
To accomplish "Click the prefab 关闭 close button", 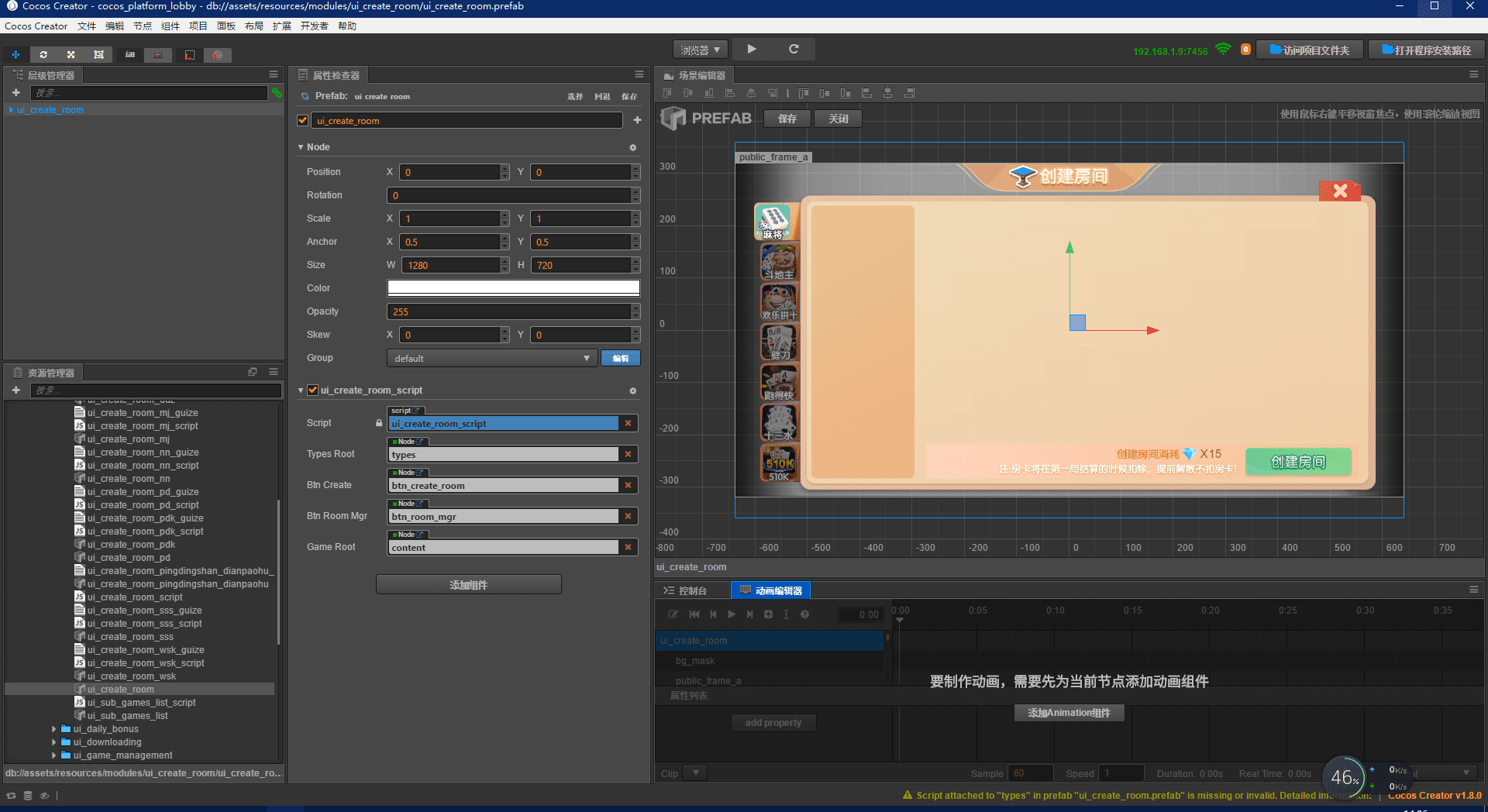I will click(x=839, y=119).
